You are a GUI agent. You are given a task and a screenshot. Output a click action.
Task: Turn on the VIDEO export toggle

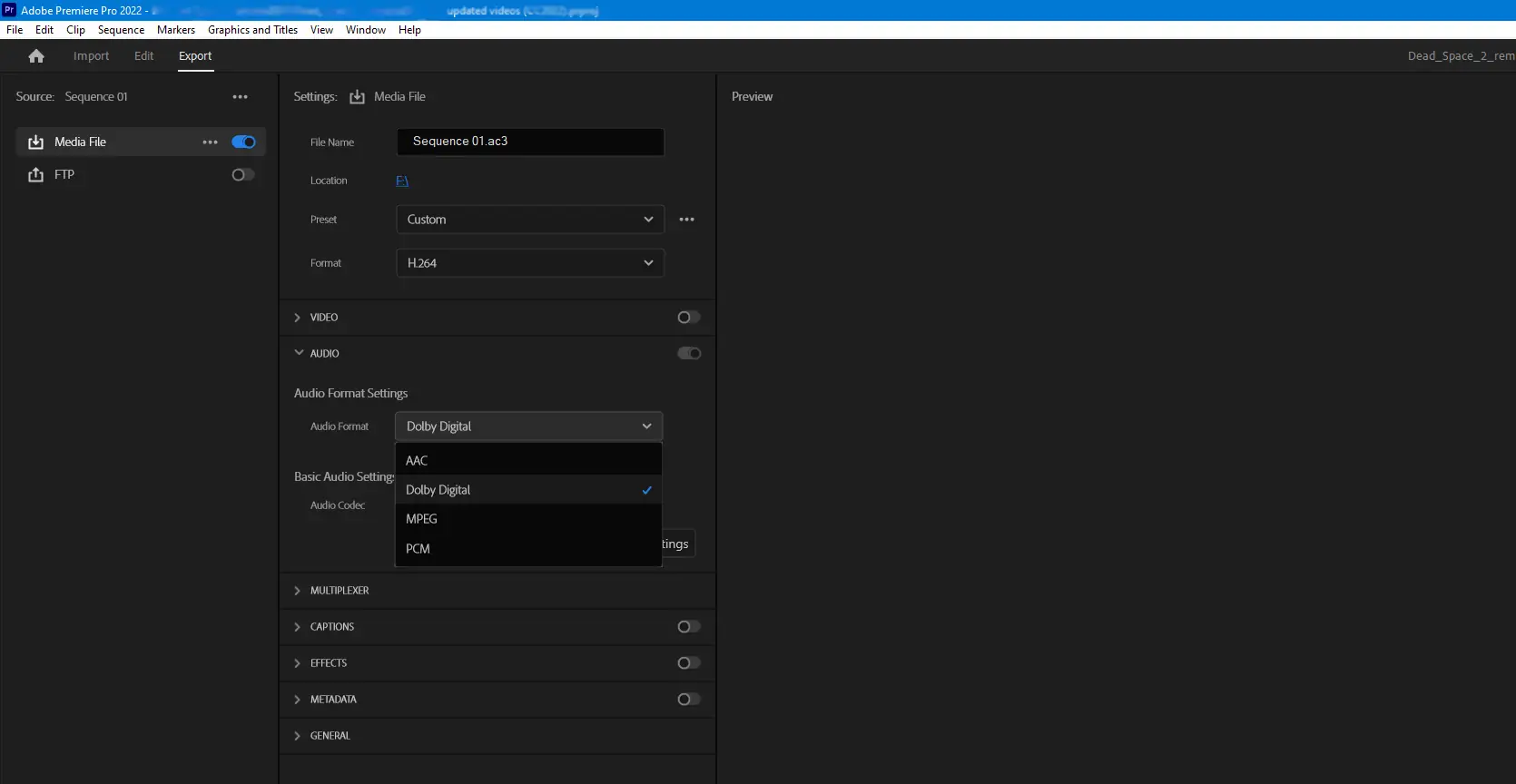pyautogui.click(x=689, y=318)
